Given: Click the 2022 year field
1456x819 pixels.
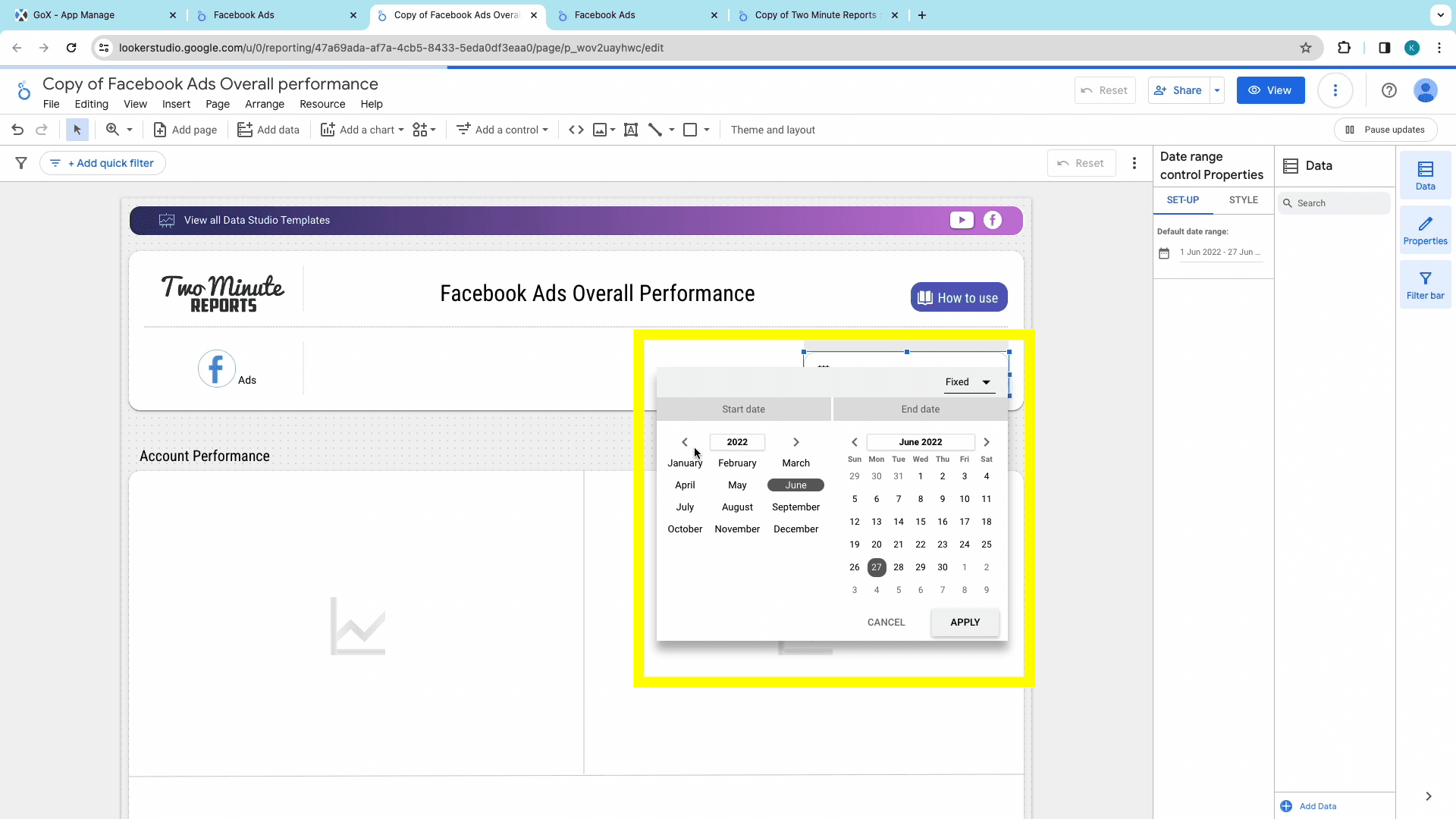Looking at the screenshot, I should pos(737,442).
